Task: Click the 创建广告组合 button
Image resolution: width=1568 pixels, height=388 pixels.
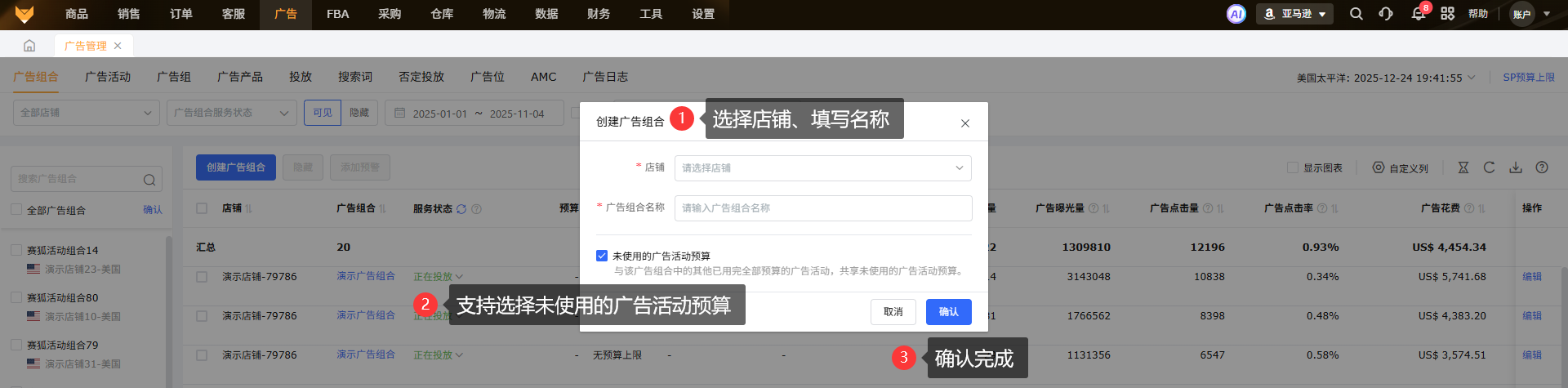Action: [x=236, y=167]
